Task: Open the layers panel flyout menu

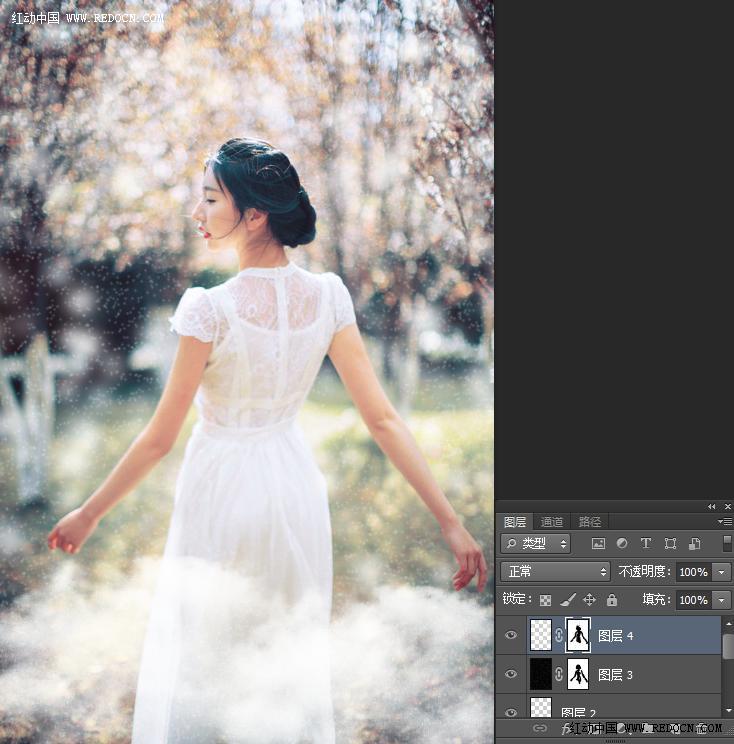Action: [x=725, y=521]
